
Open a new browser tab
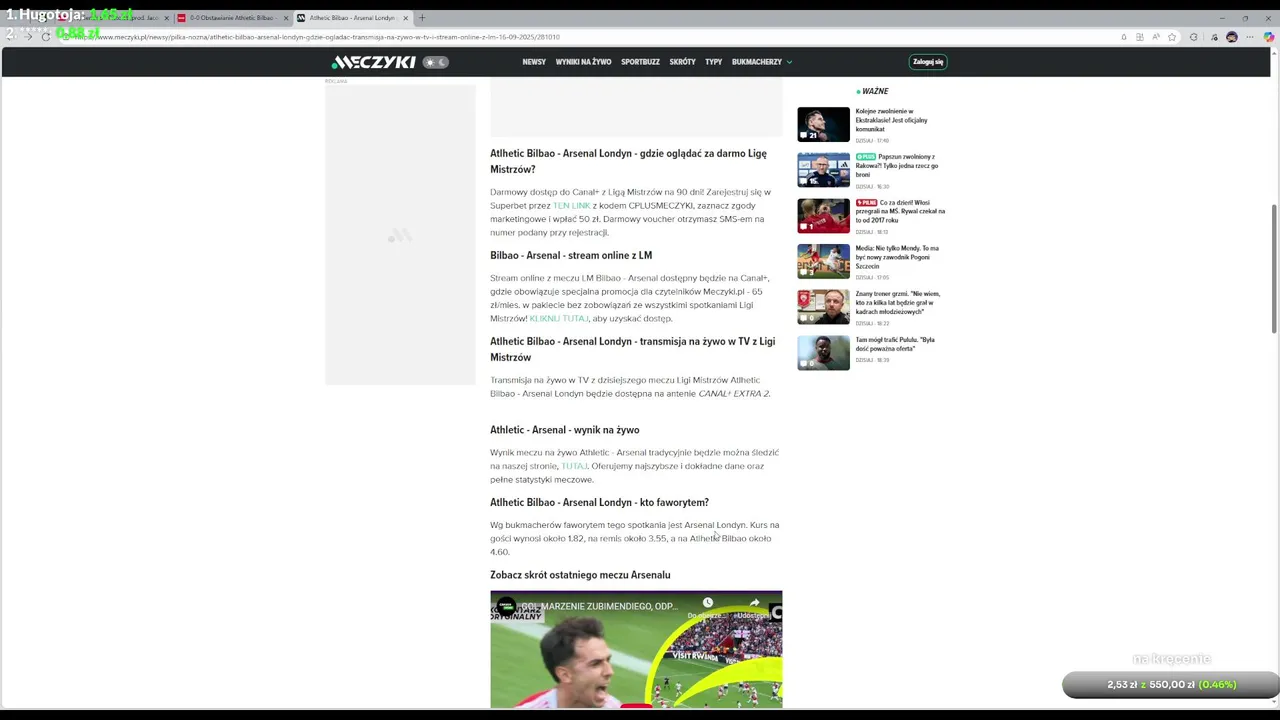pyautogui.click(x=422, y=18)
